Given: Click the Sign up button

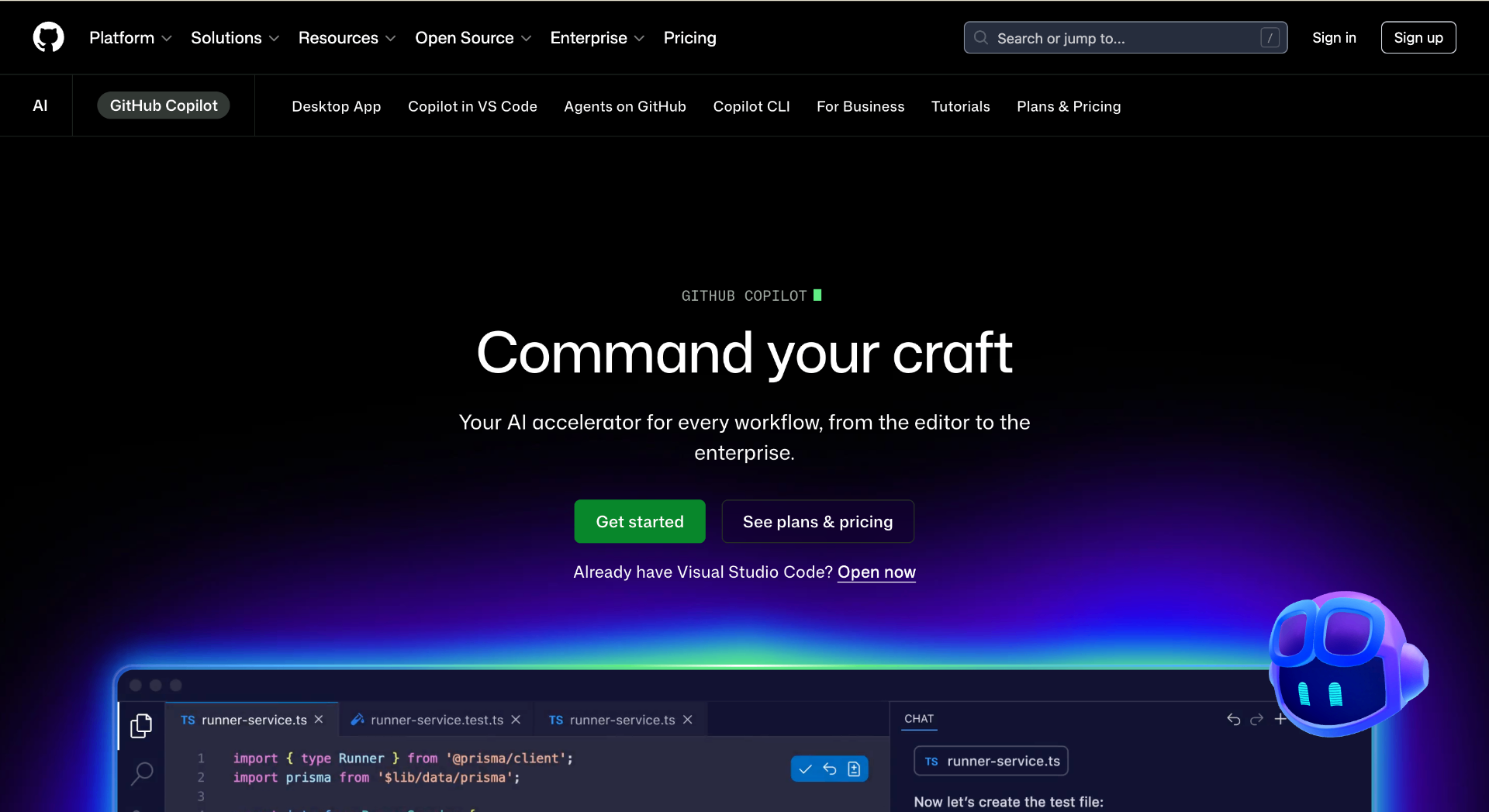Looking at the screenshot, I should pyautogui.click(x=1418, y=37).
